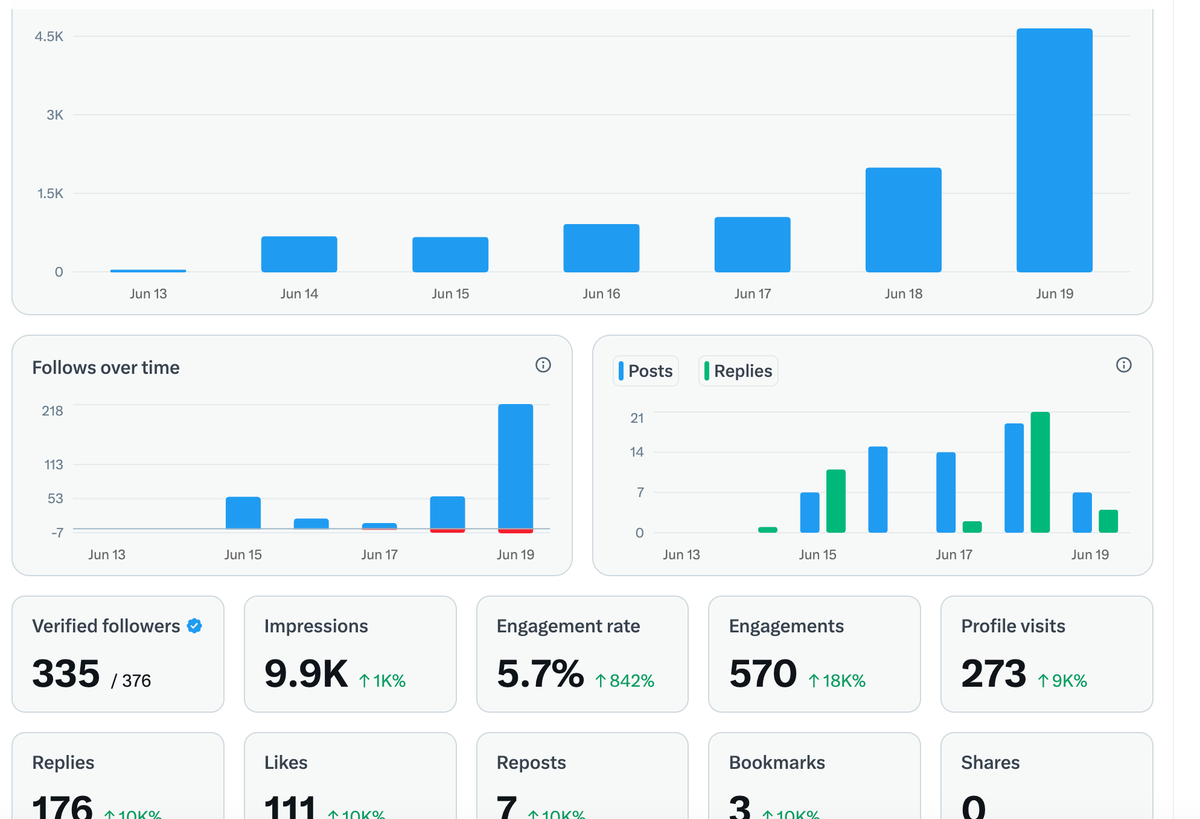1200x819 pixels.
Task: Toggle the Posts series legend
Action: tap(646, 371)
